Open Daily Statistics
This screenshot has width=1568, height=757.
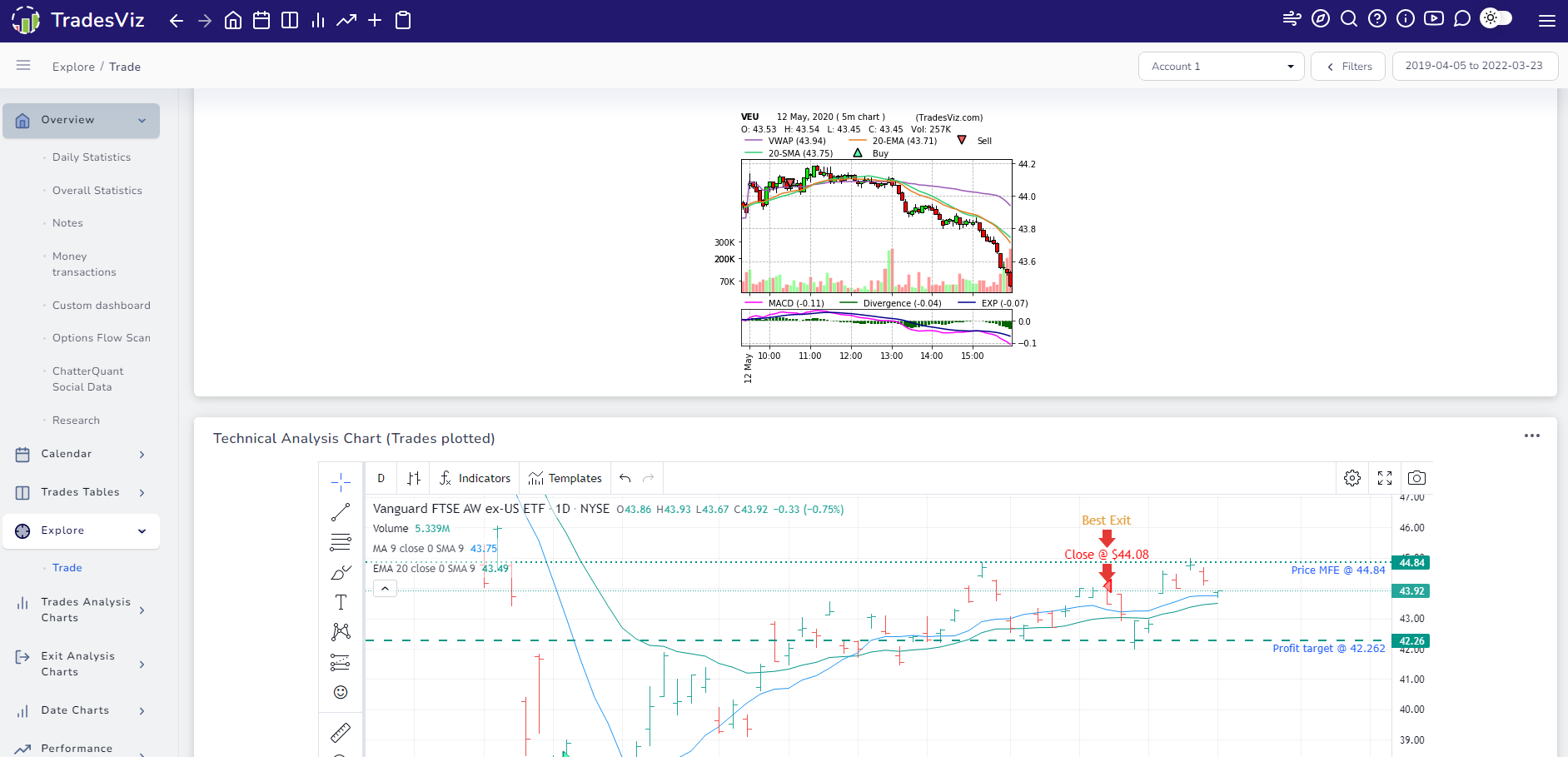92,157
